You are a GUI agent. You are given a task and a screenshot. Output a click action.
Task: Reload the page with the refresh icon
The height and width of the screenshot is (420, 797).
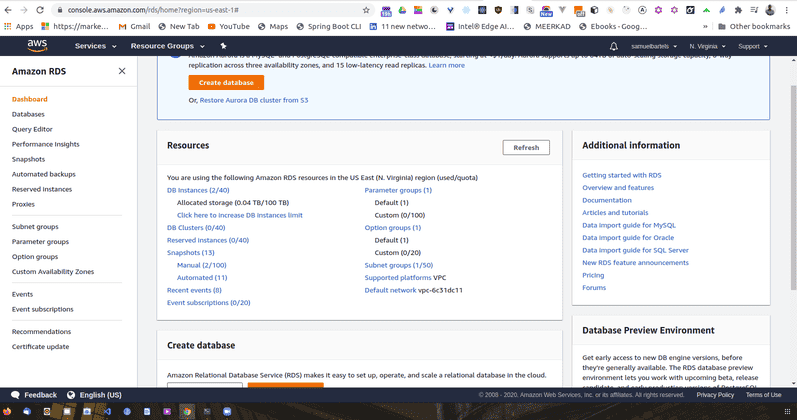pos(40,10)
